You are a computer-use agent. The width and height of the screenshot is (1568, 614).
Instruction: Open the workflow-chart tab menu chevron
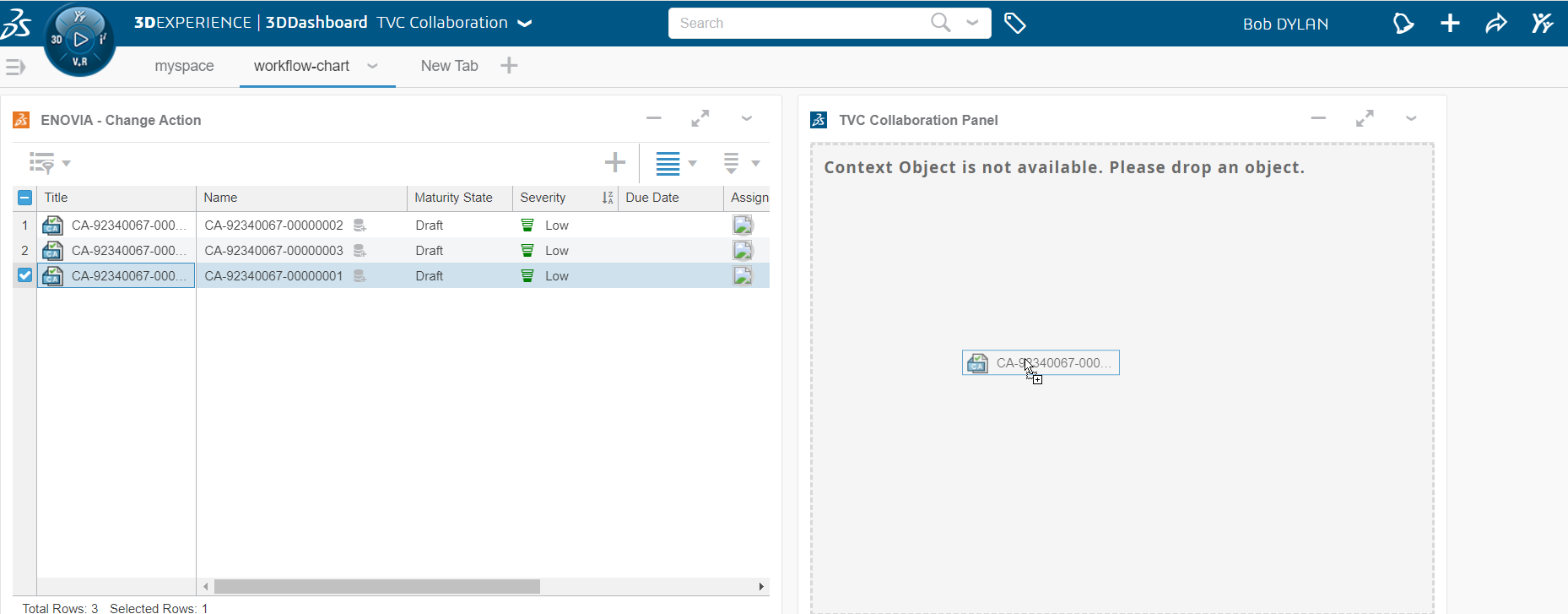click(372, 66)
